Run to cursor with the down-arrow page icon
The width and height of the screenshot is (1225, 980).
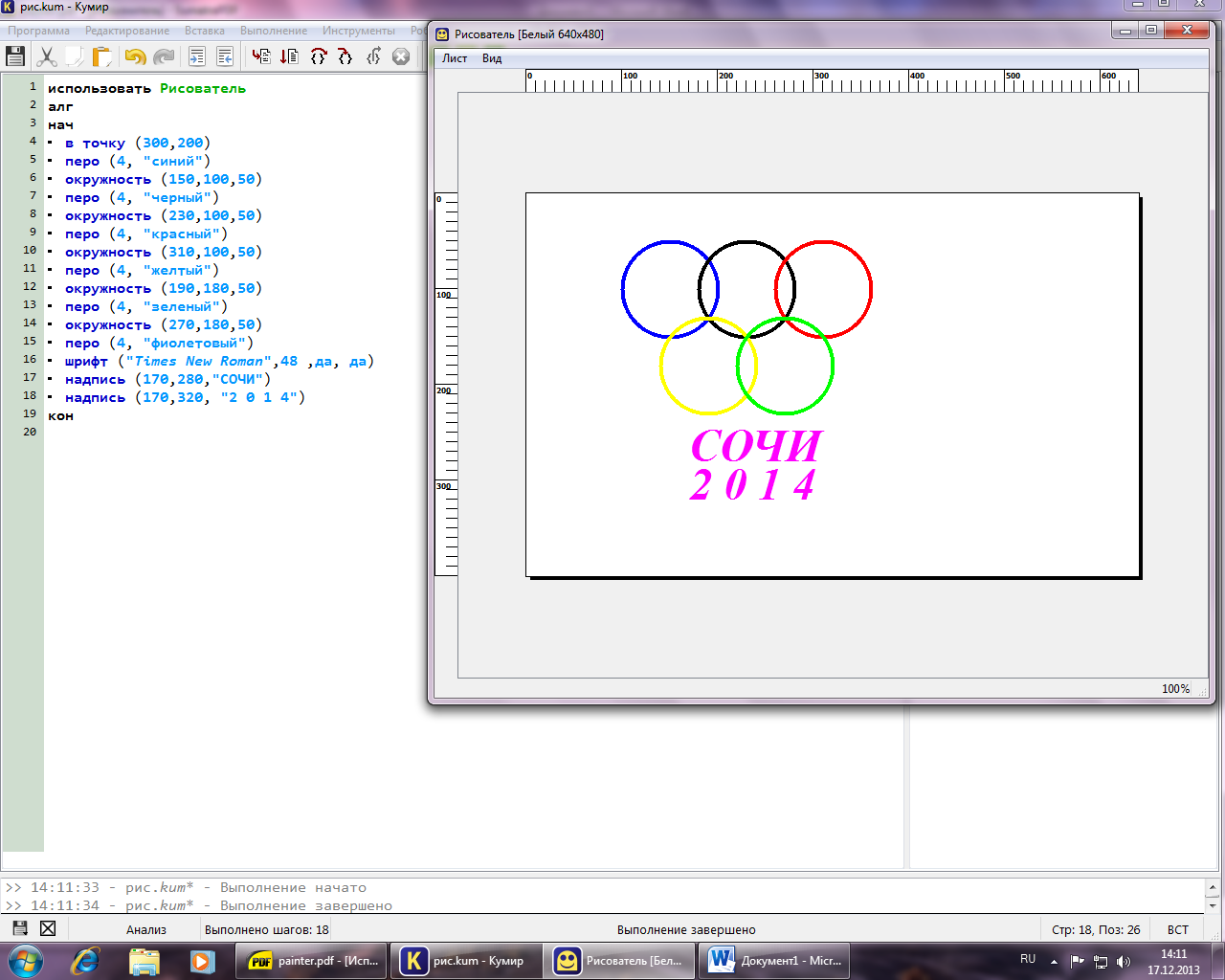coord(289,56)
